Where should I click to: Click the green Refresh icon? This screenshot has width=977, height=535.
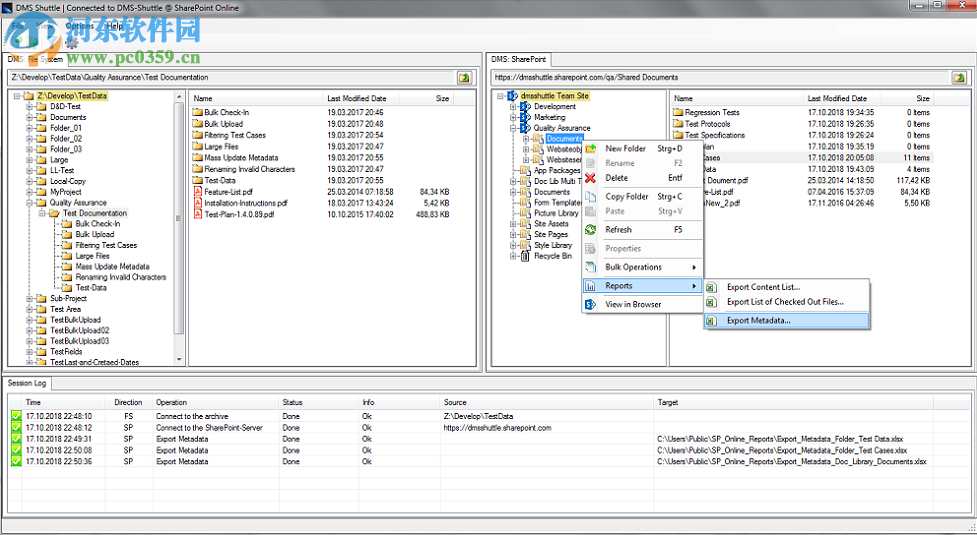pos(590,229)
